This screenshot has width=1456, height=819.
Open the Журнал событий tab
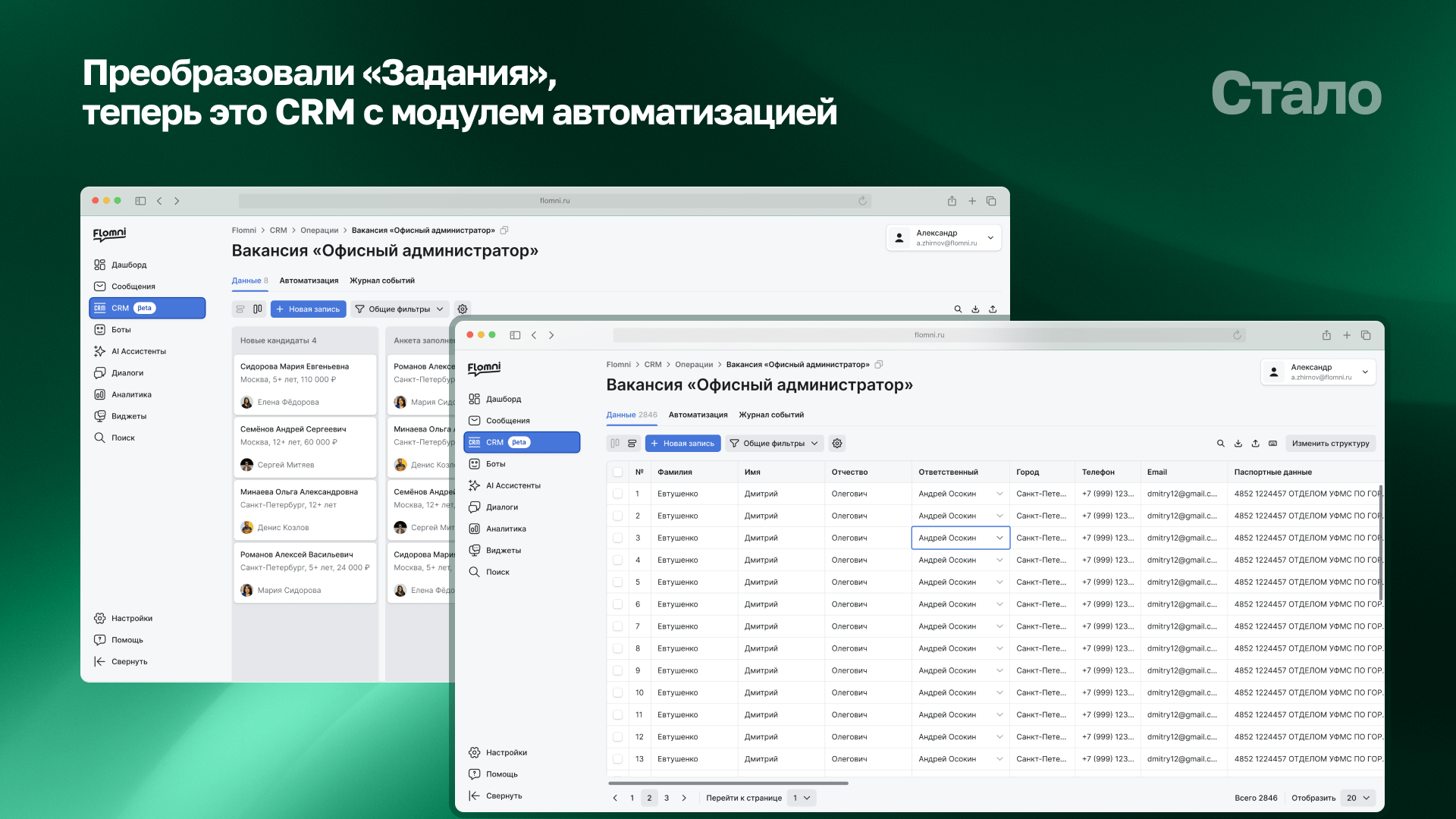click(x=771, y=415)
